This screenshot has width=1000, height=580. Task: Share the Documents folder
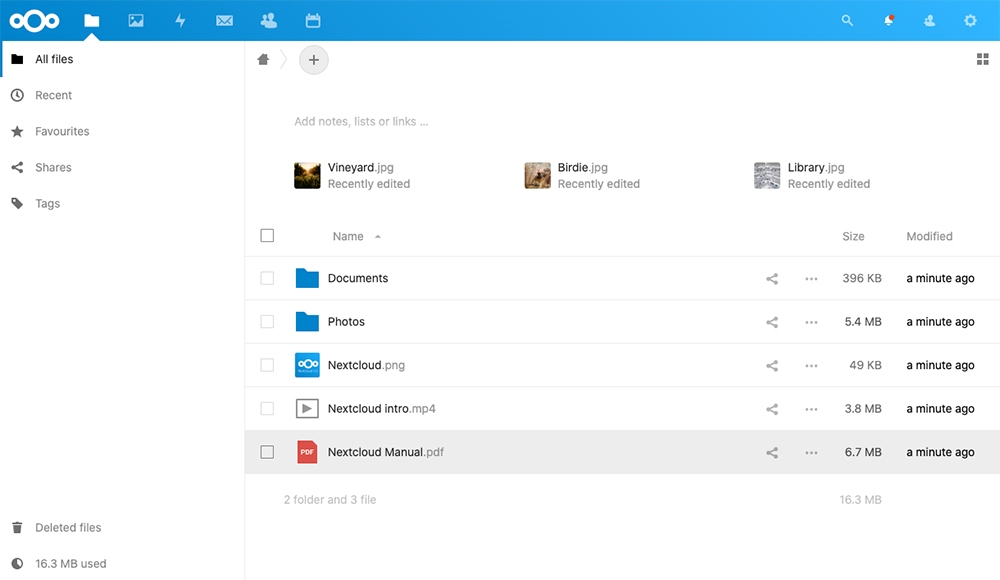(772, 279)
